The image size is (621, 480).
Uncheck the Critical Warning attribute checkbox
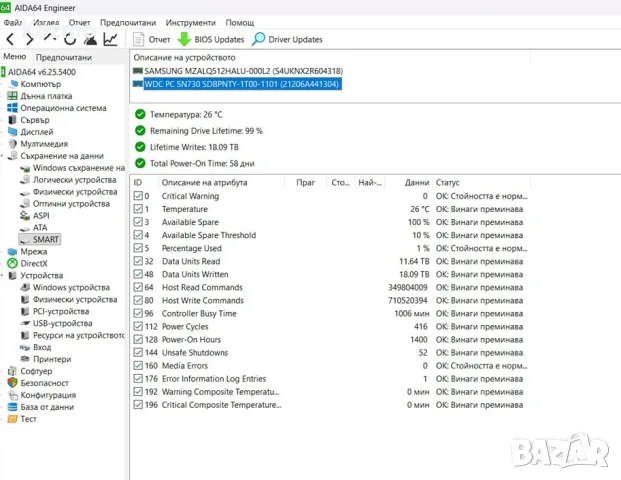pos(138,196)
